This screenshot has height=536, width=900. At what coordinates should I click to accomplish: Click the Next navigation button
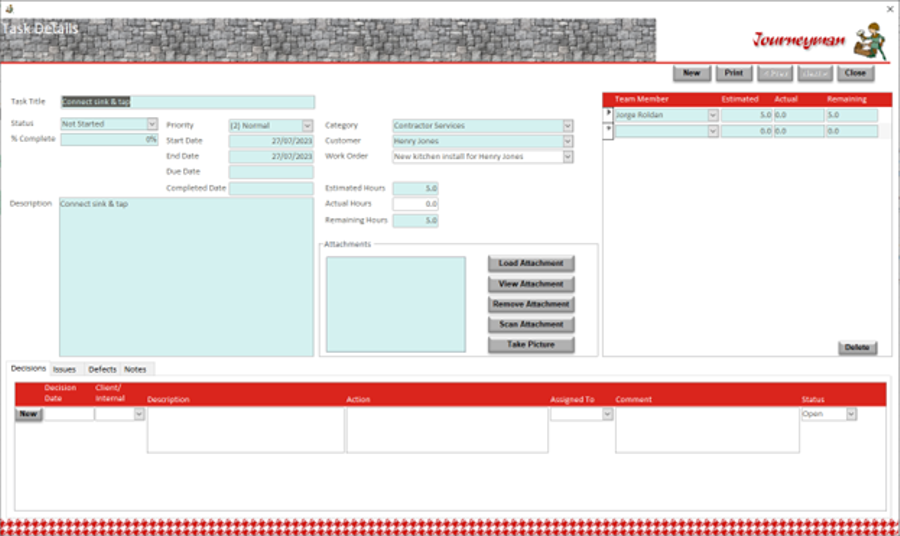815,73
